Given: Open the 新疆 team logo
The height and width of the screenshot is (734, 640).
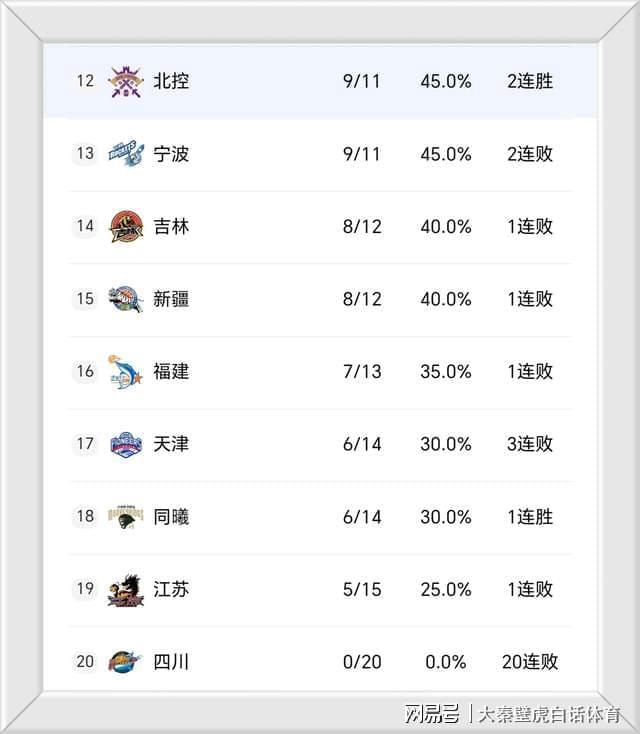Looking at the screenshot, I should tap(126, 298).
